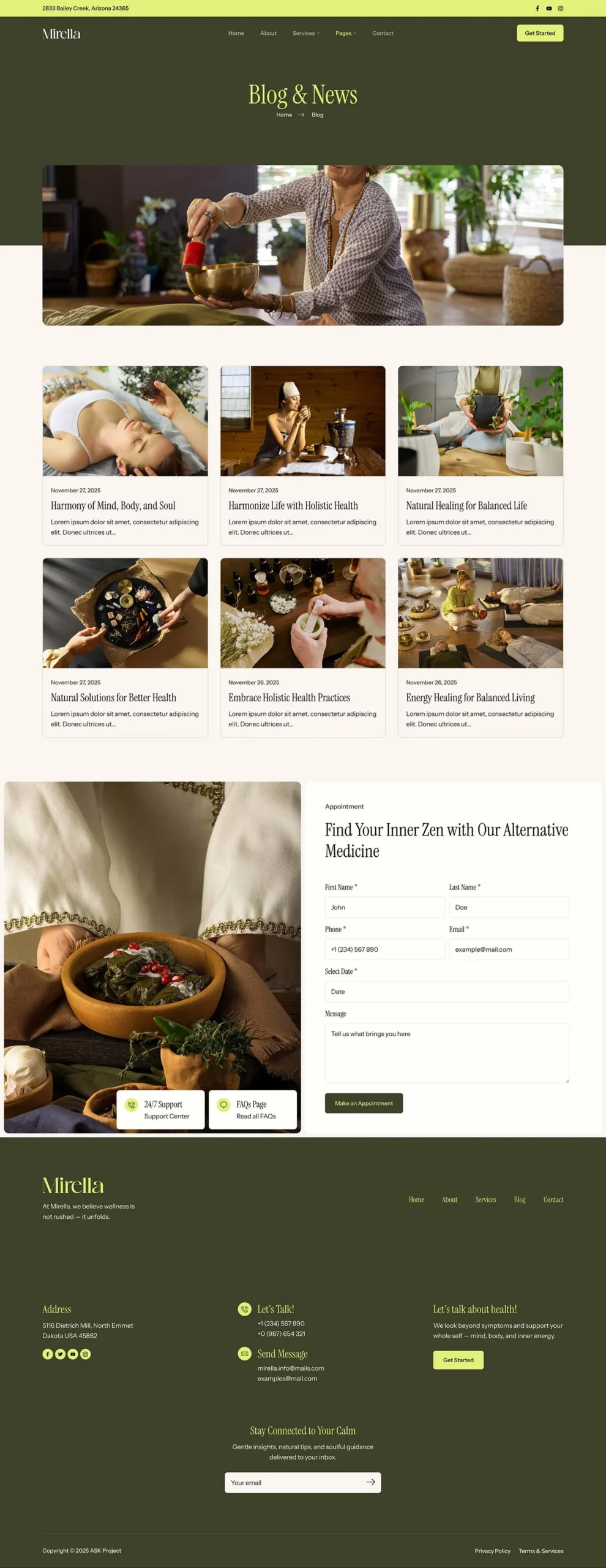The height and width of the screenshot is (1568, 606).
Task: Open the Instagram icon in the top bar
Action: point(561,9)
